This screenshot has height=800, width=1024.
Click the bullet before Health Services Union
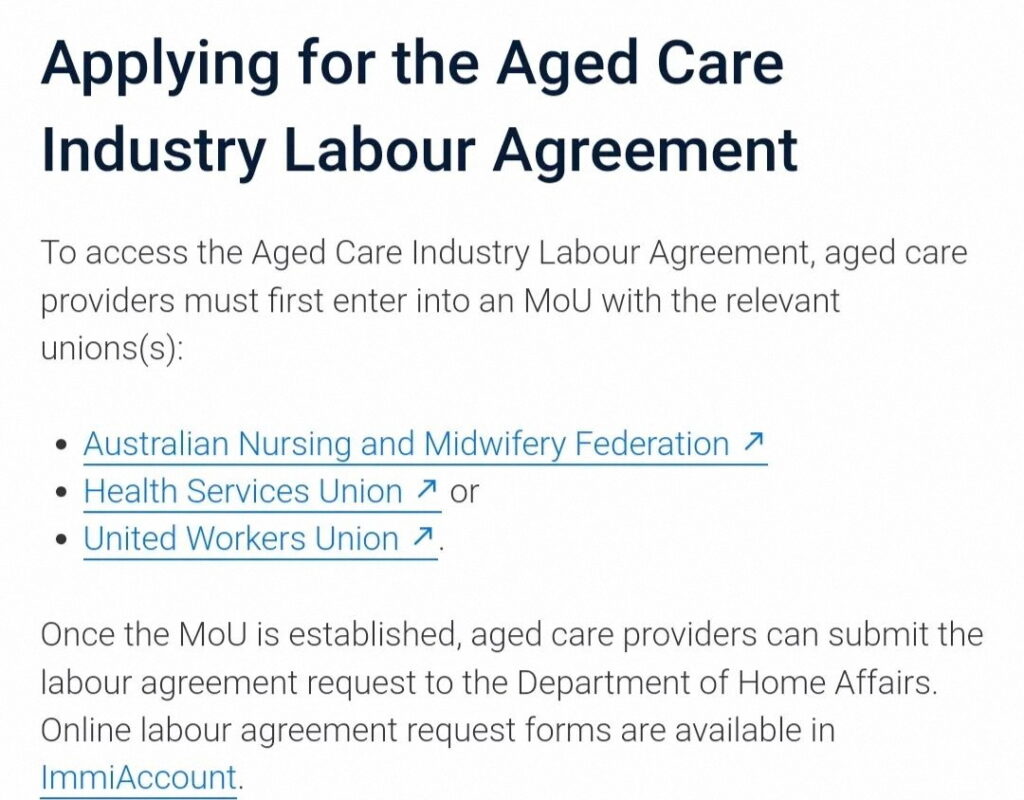[63, 492]
